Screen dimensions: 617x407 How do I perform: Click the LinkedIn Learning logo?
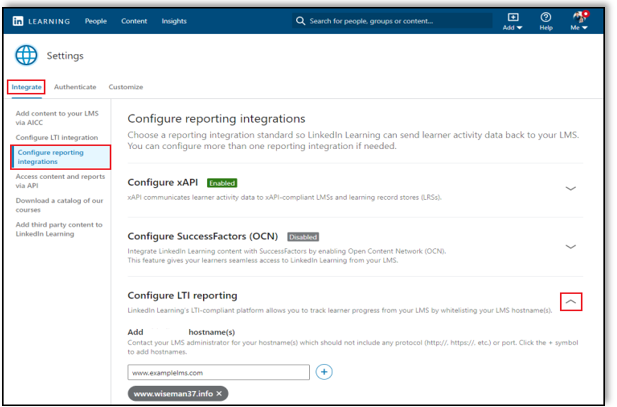(41, 21)
